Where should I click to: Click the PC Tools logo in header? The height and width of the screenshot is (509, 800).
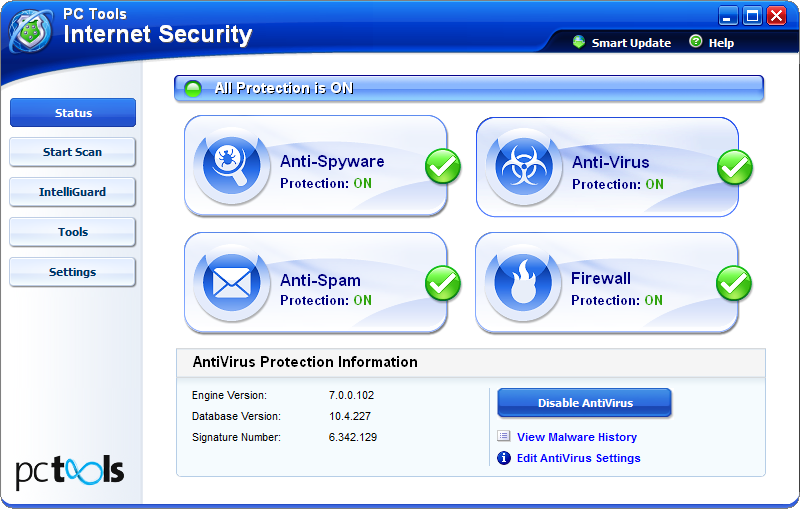[x=30, y=32]
